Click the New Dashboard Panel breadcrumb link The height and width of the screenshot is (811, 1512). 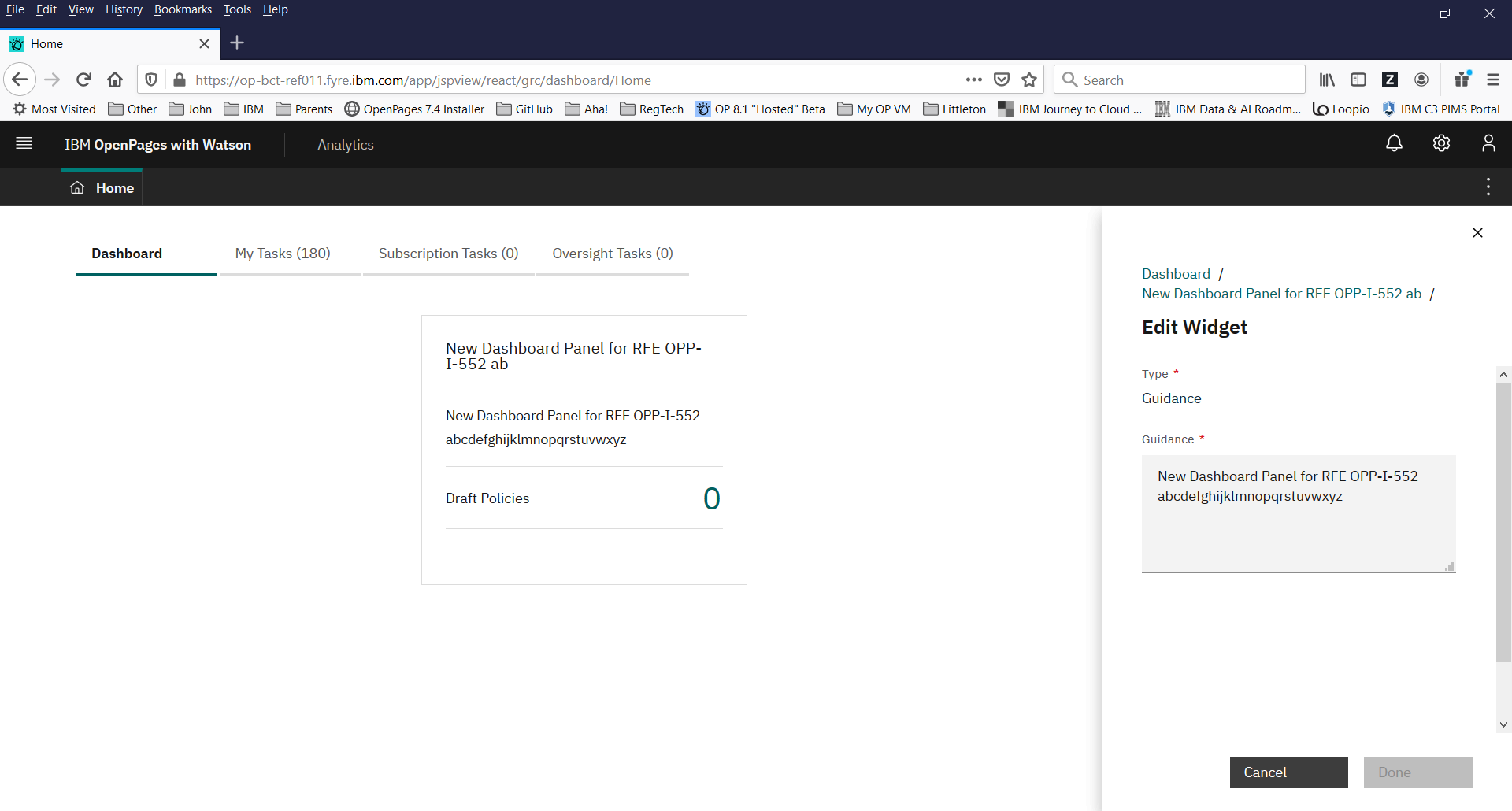[x=1281, y=294]
